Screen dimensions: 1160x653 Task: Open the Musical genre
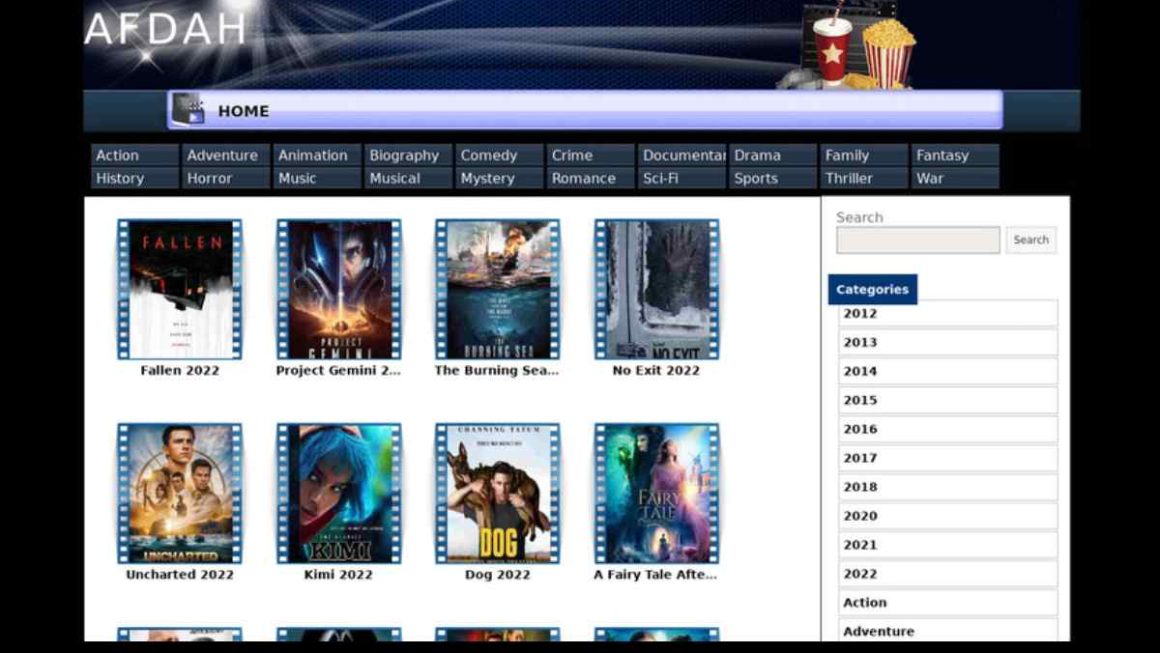408,178
